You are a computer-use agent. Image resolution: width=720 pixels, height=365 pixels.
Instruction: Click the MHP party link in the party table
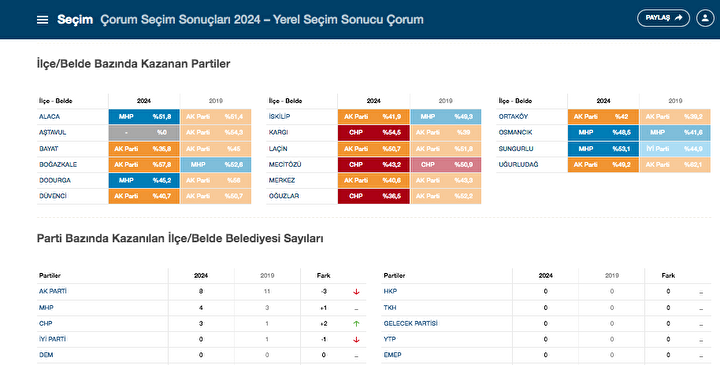coord(46,308)
